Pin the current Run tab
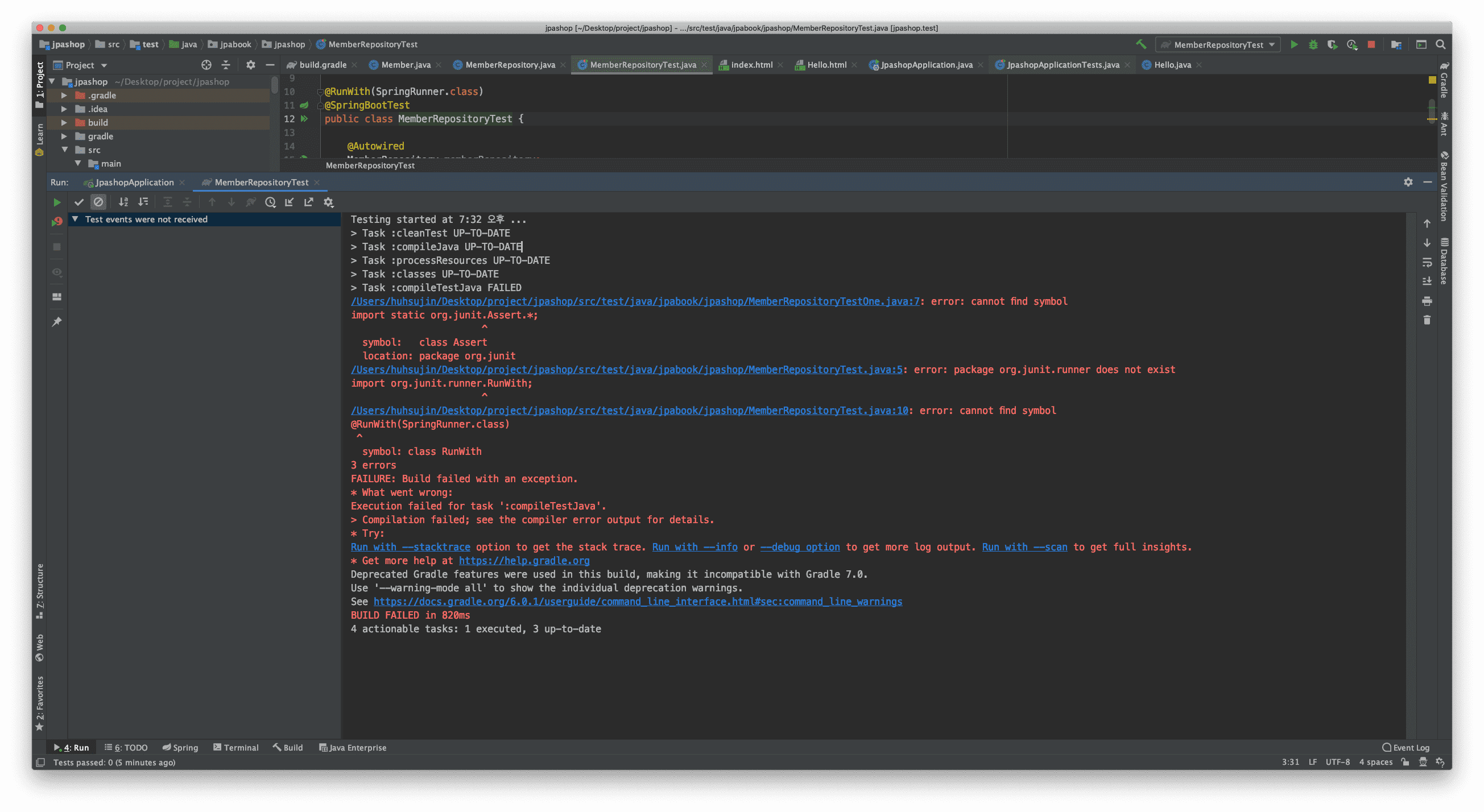 pos(56,322)
